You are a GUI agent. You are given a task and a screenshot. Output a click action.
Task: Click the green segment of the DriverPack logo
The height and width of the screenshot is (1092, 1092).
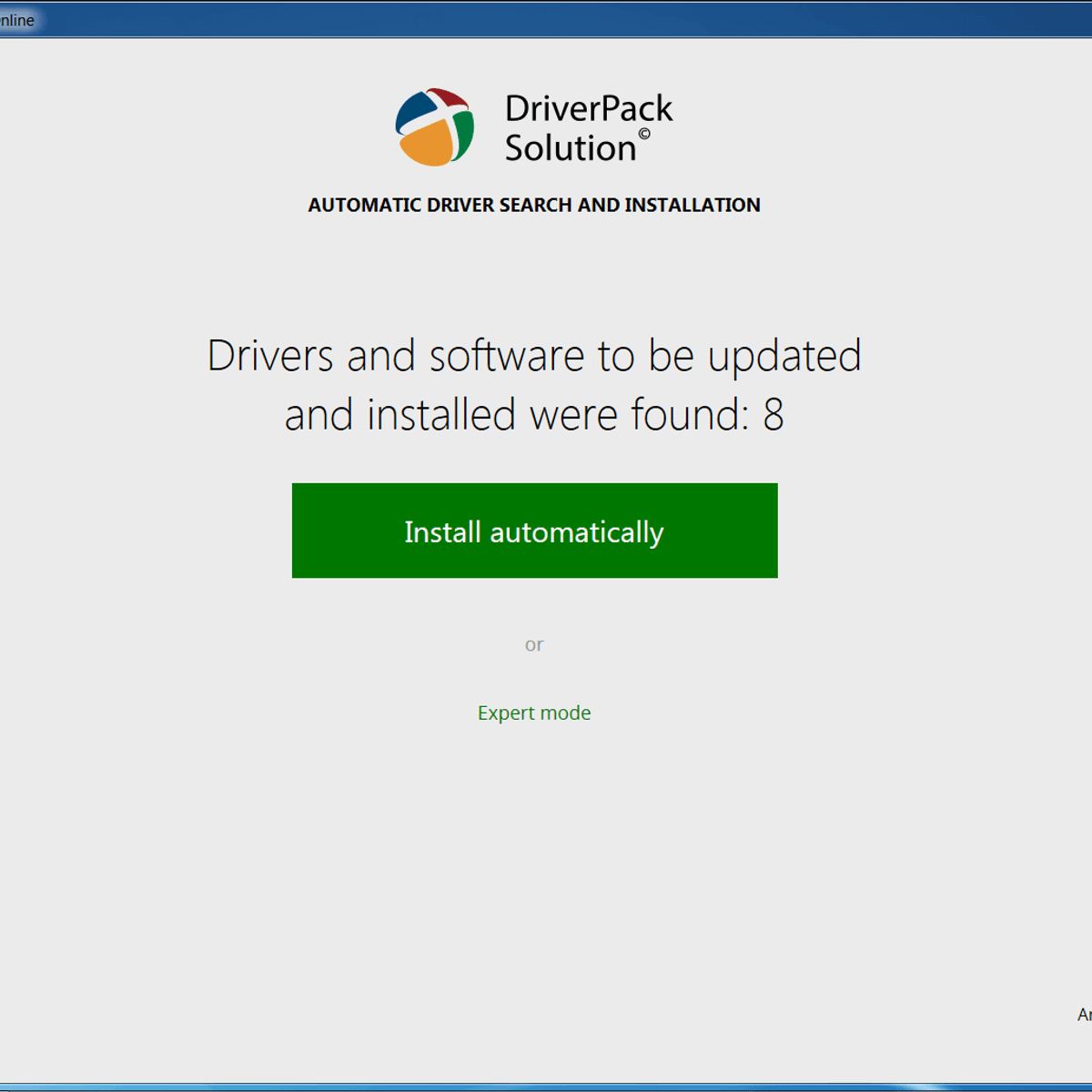(462, 135)
